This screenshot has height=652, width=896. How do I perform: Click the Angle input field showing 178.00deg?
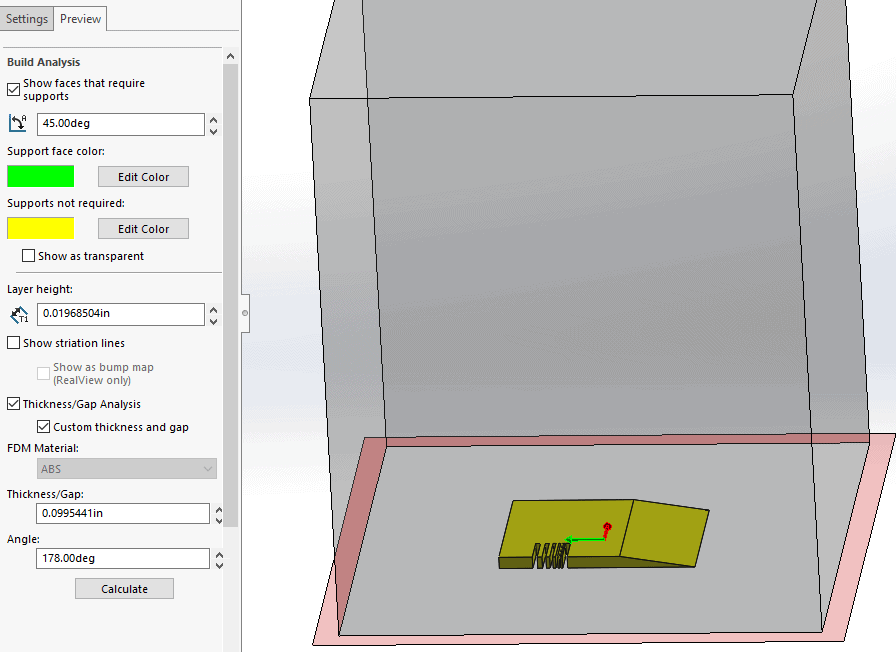[x=122, y=559]
